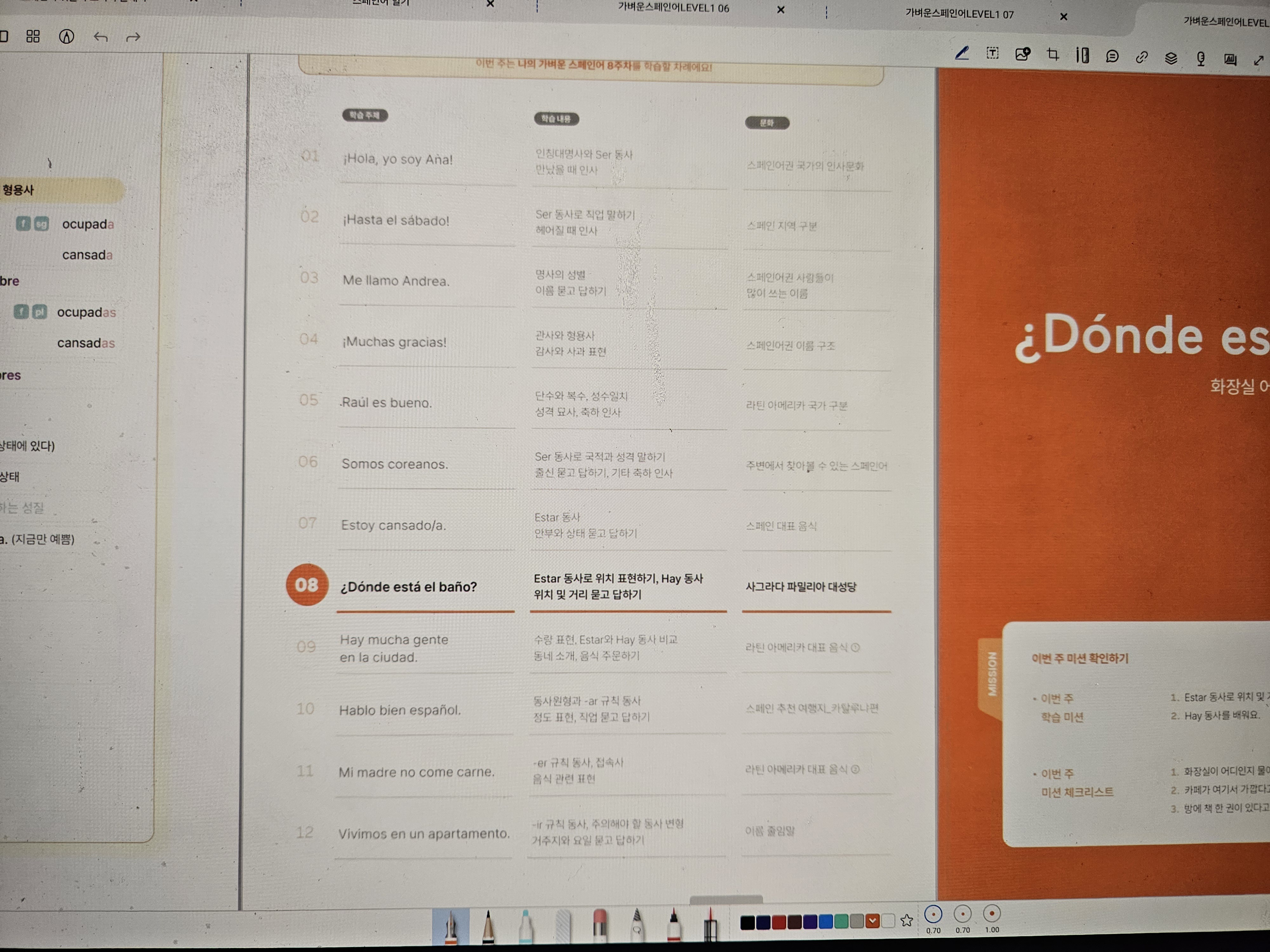
Task: Toggle the favorite star next to the colors
Action: [906, 921]
